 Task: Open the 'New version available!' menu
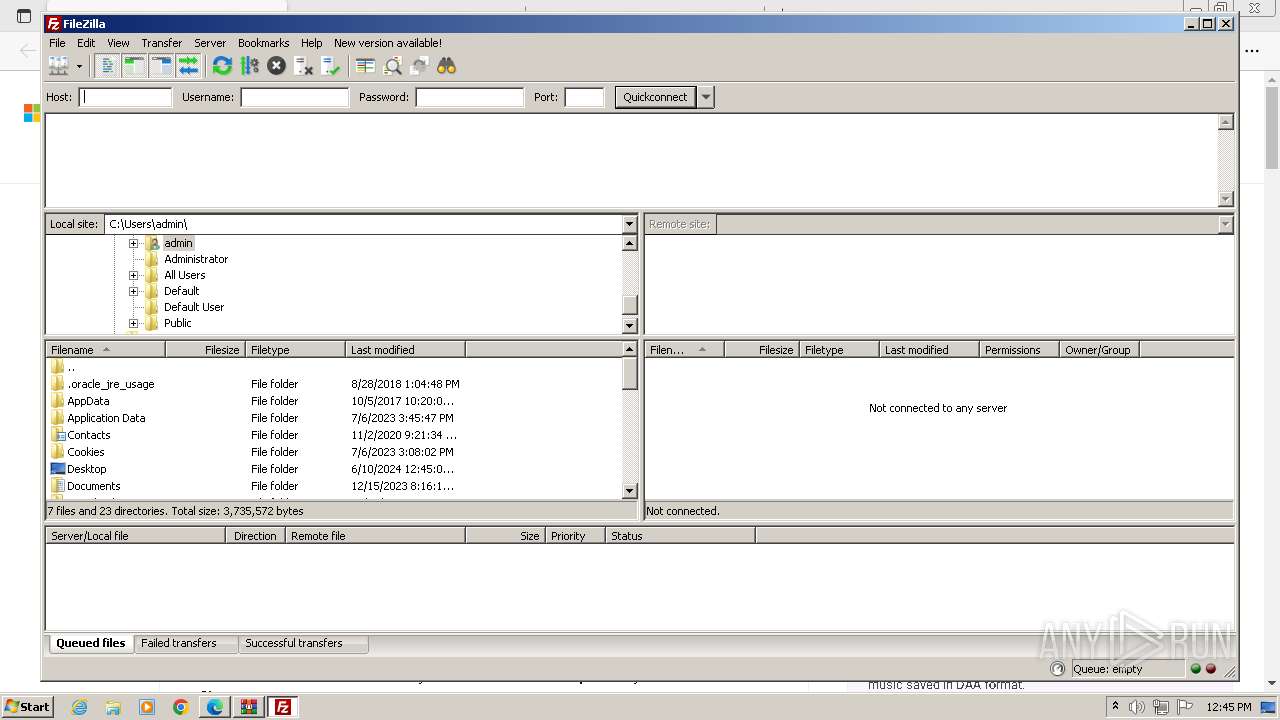388,43
